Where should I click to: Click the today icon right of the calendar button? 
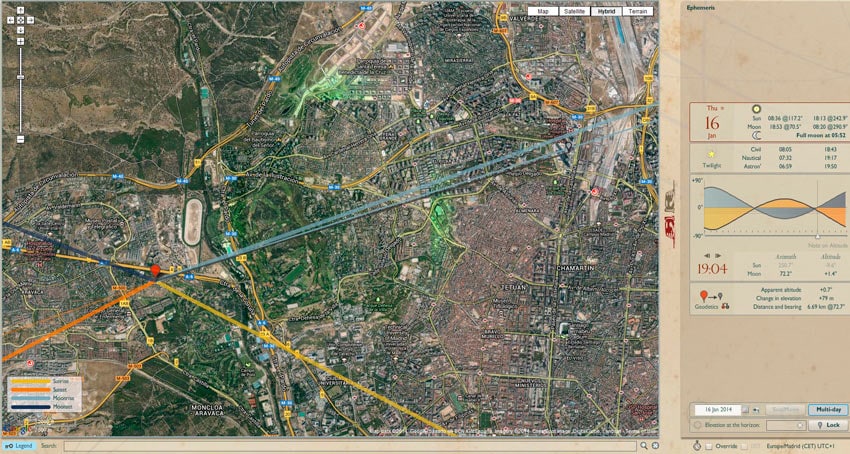[x=756, y=410]
